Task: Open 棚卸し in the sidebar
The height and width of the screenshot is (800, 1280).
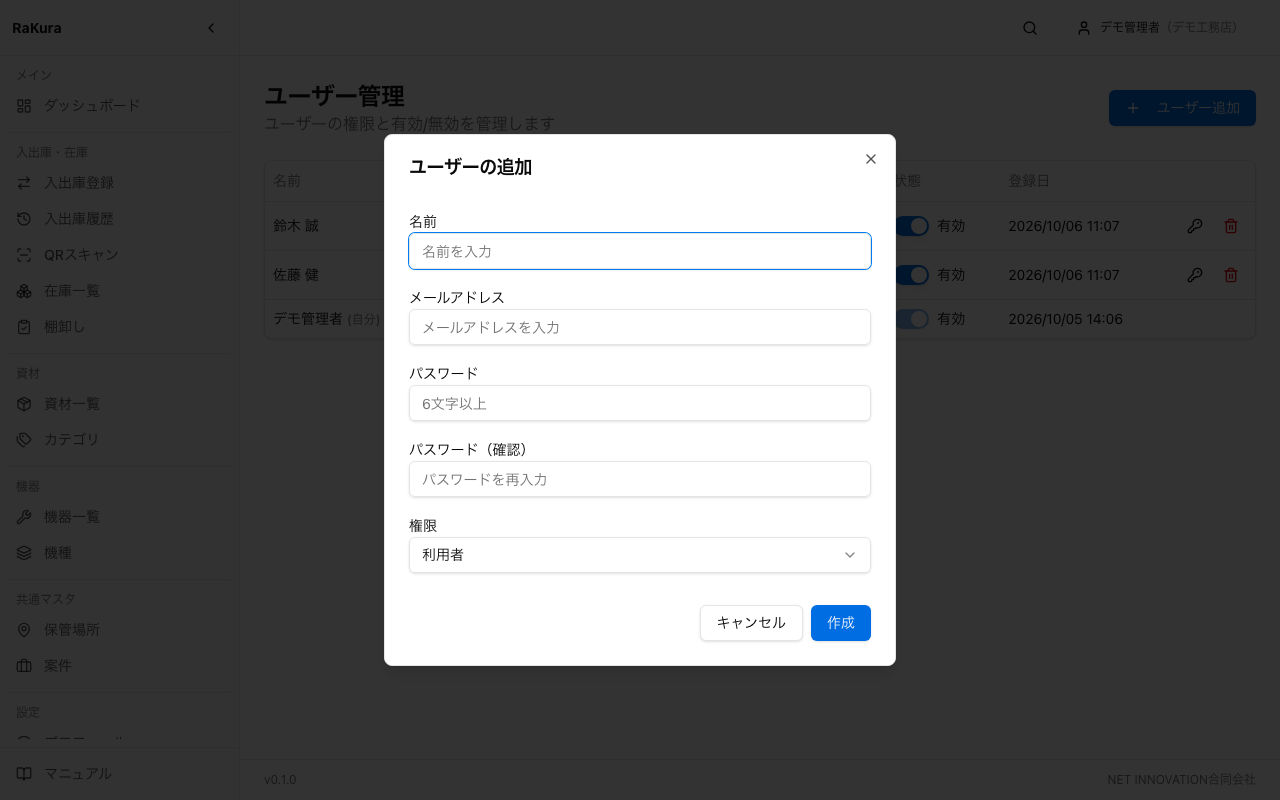Action: [x=120, y=327]
